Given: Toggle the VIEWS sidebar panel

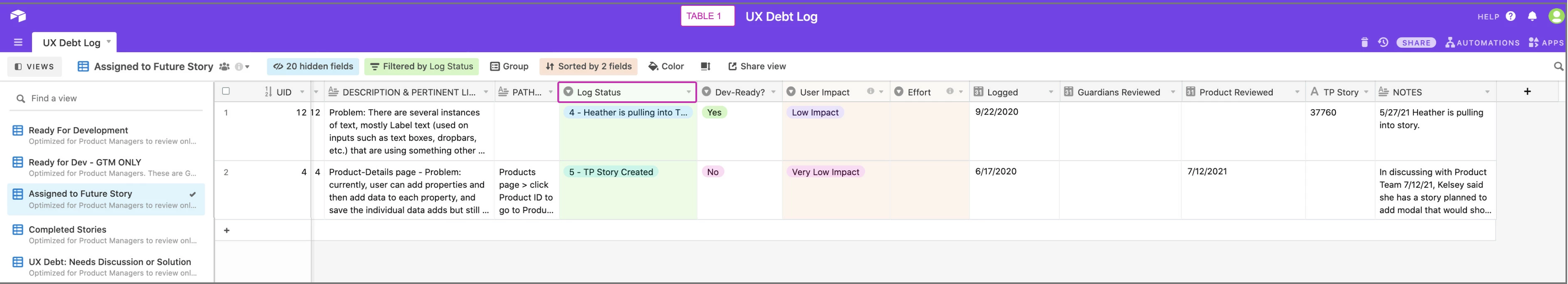Looking at the screenshot, I should pos(35,66).
